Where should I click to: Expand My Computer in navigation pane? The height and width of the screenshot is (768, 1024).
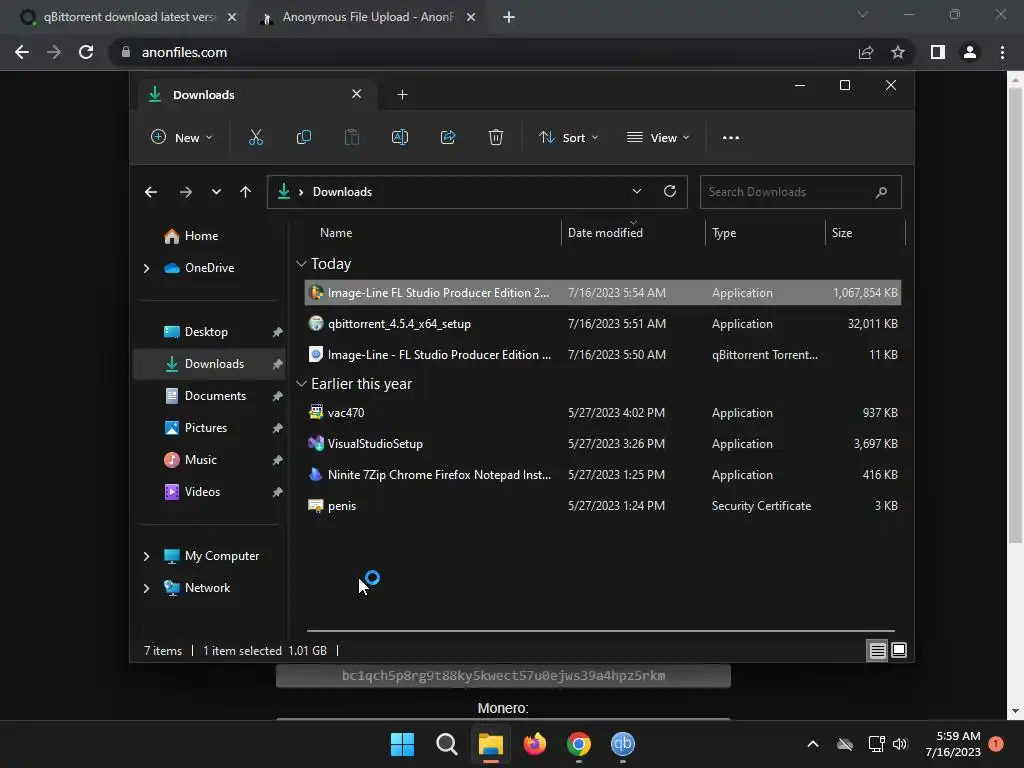click(x=146, y=556)
